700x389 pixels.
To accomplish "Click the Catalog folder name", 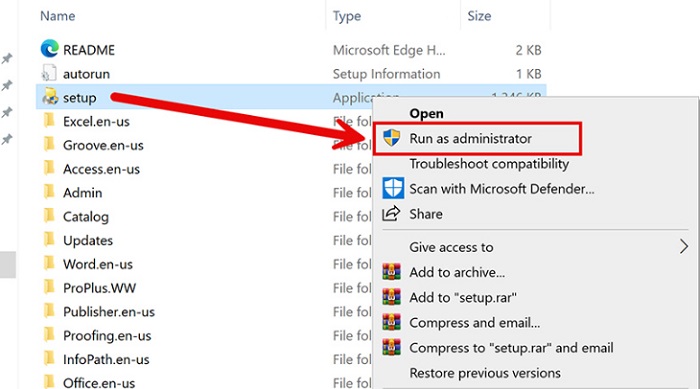I will pyautogui.click(x=86, y=217).
